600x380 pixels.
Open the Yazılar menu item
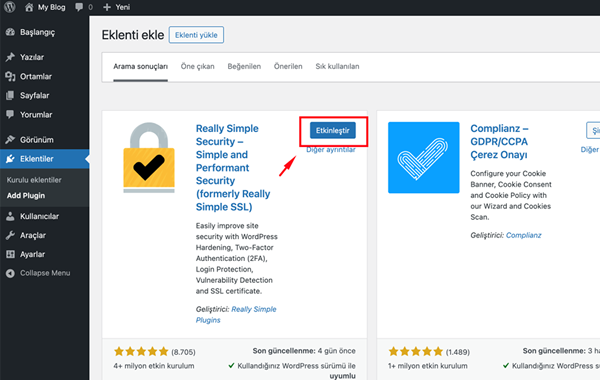point(32,57)
